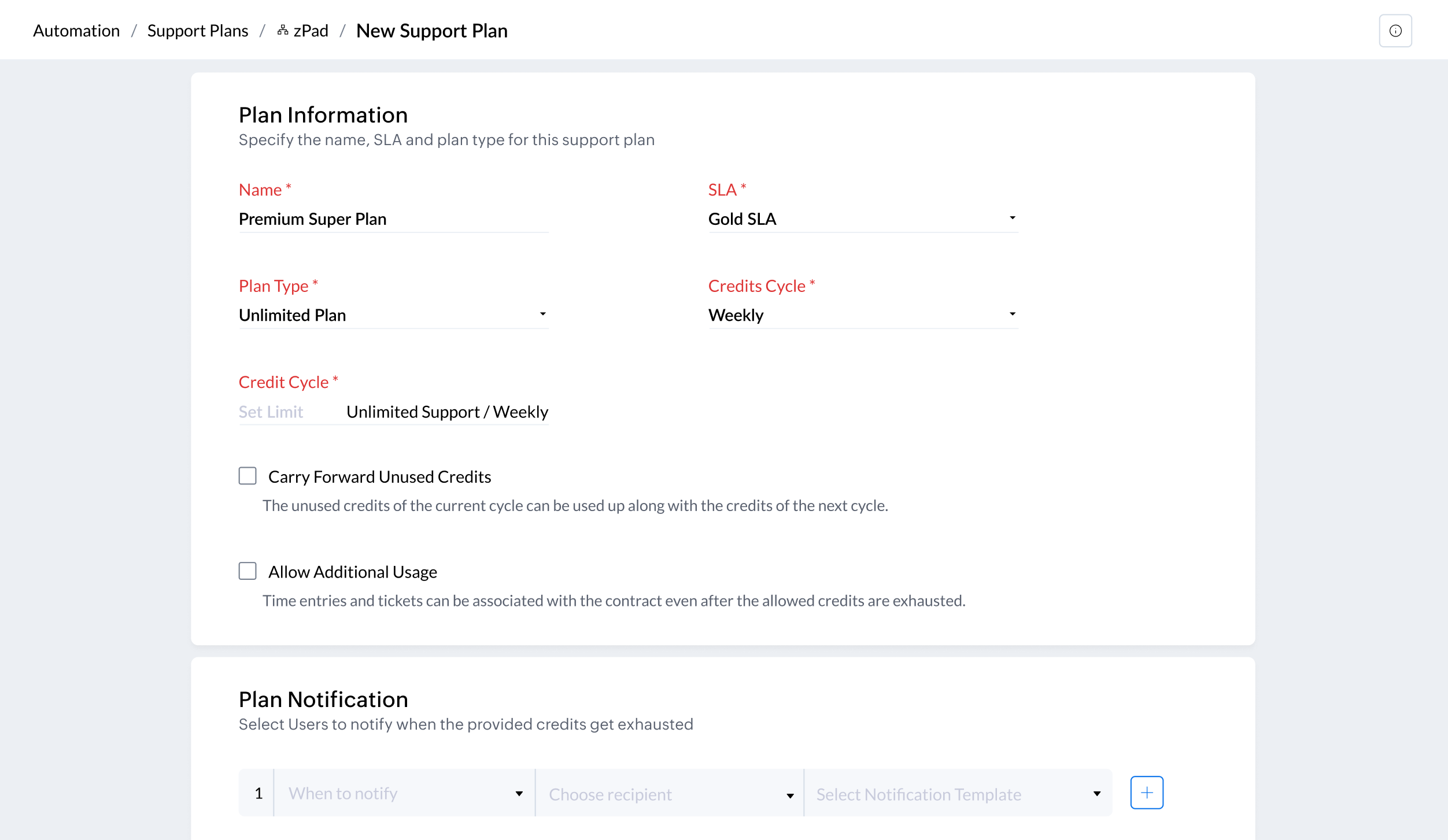Click the Choose recipient arrow
Image resolution: width=1448 pixels, height=840 pixels.
coord(790,795)
